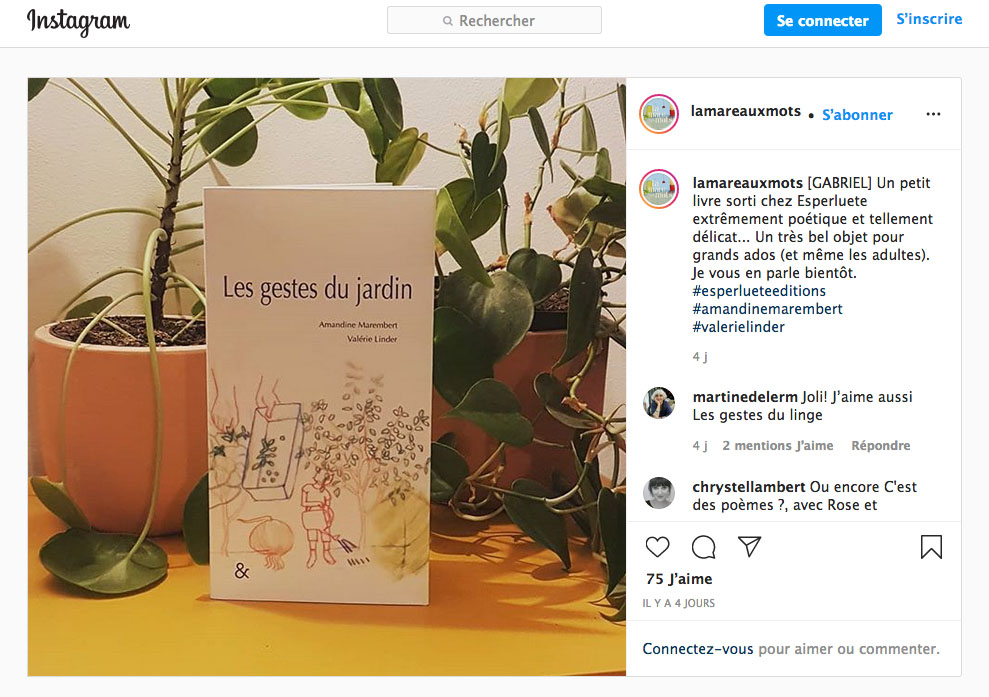This screenshot has height=697, width=989.
Task: Subscribe with the S'abonner link
Action: [857, 115]
